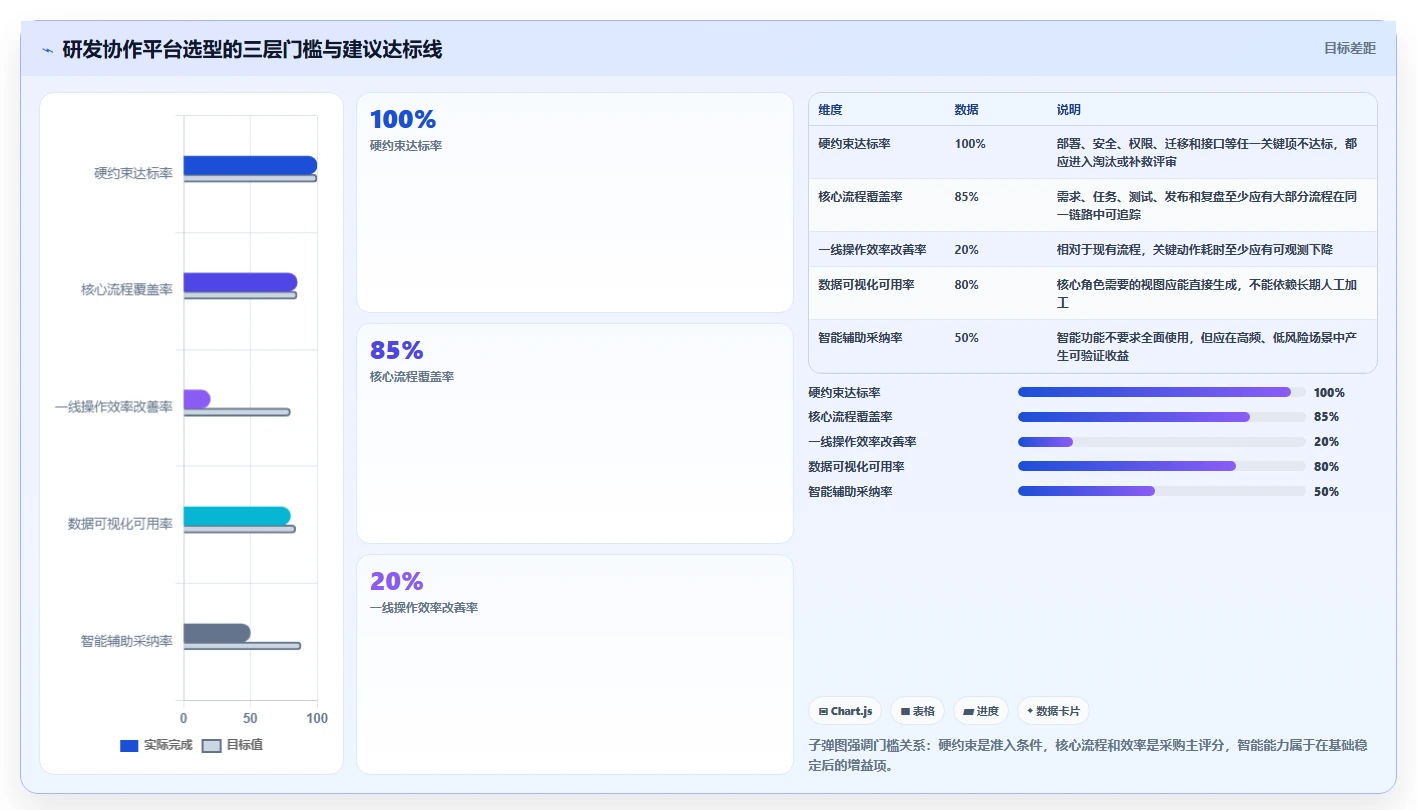
Task: Click the table description starting with 相对于现有流程
Action: [1194, 250]
